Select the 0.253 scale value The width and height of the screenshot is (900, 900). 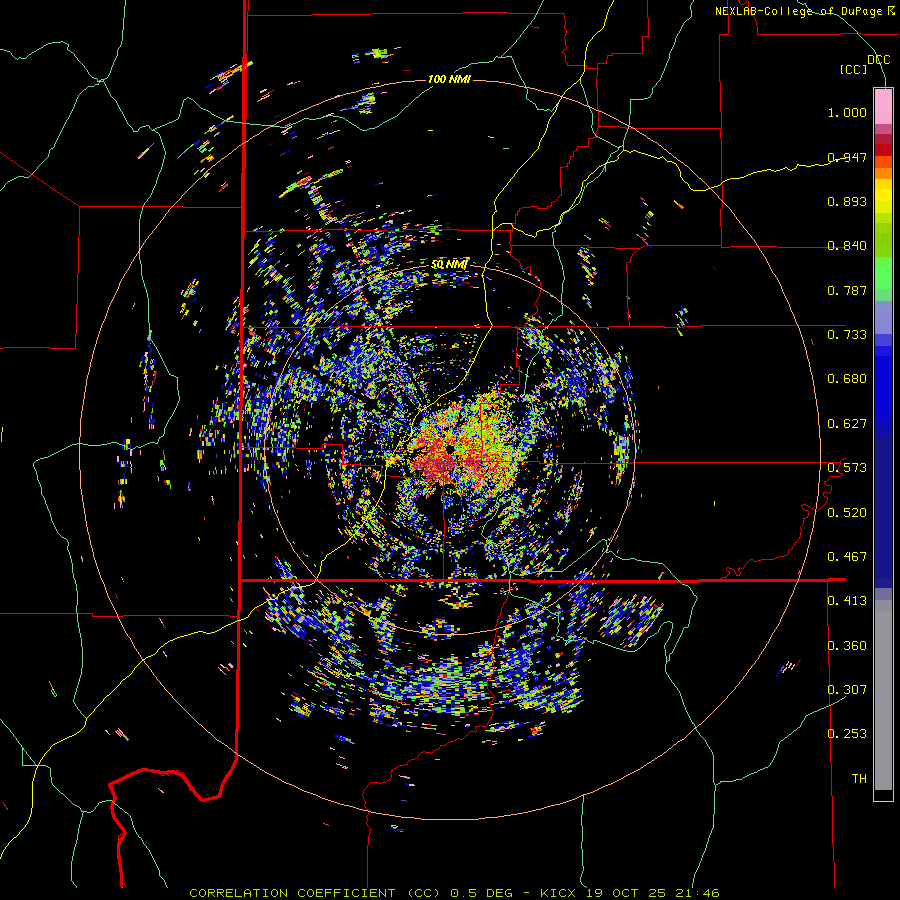coord(847,734)
